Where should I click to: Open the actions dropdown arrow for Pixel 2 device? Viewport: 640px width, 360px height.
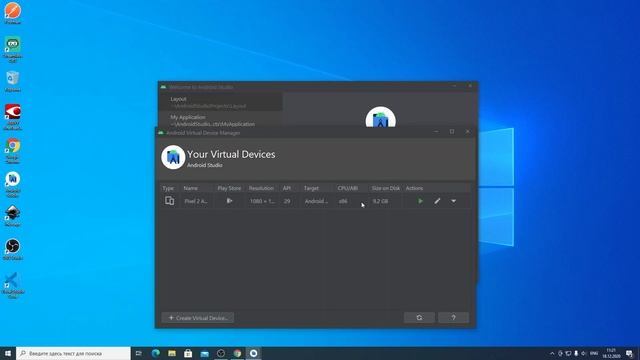click(453, 201)
